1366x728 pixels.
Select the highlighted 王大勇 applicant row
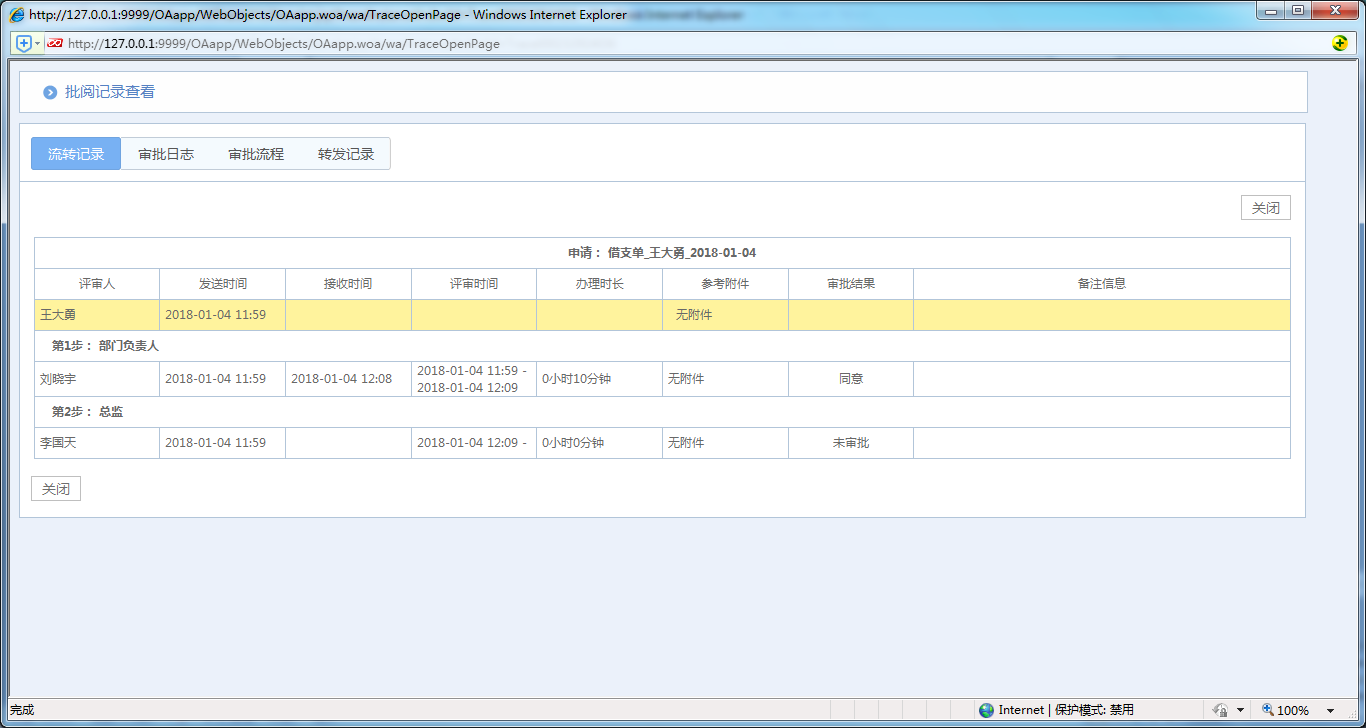97,315
